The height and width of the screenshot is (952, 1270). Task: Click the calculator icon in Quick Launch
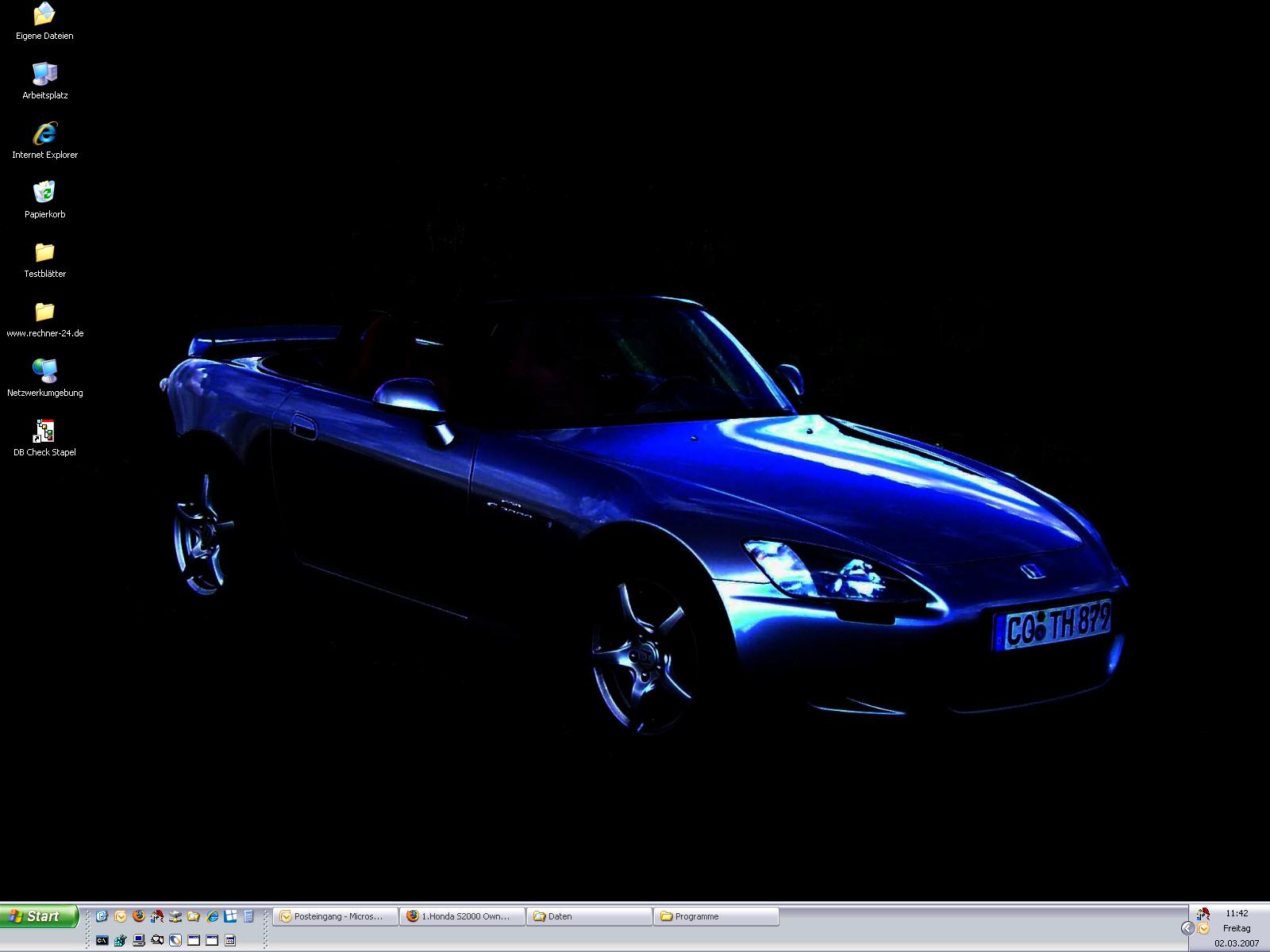(248, 916)
